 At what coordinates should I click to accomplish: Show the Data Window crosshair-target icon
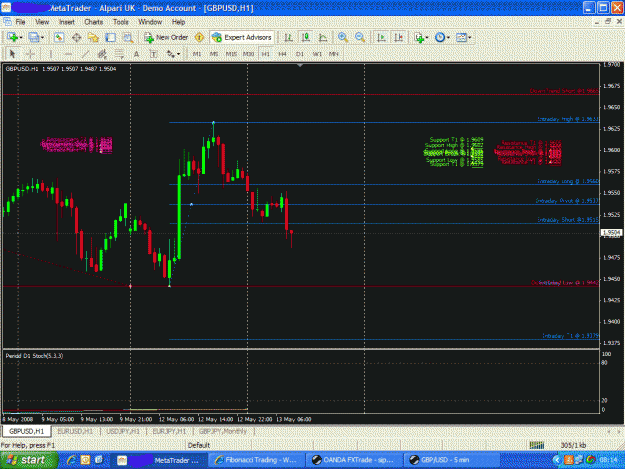point(77,37)
